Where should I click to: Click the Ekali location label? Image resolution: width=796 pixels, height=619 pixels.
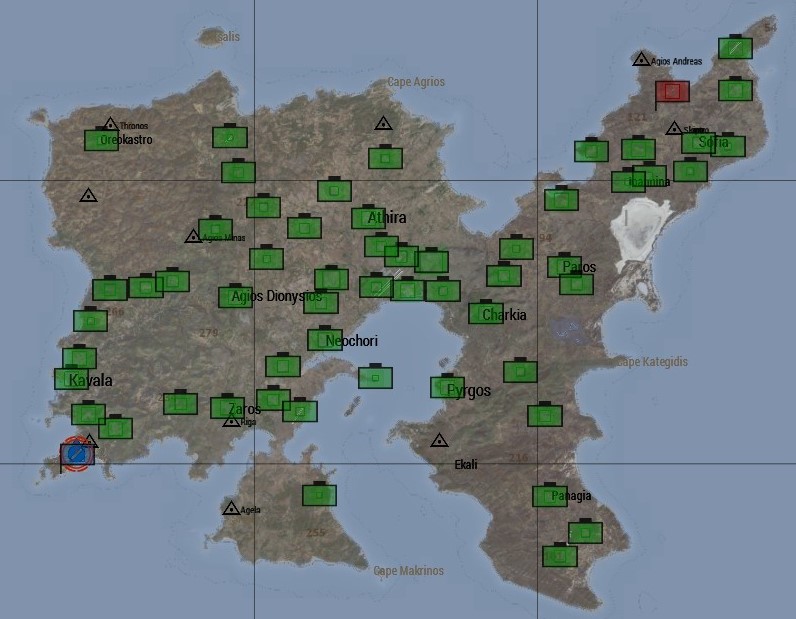[x=466, y=465]
